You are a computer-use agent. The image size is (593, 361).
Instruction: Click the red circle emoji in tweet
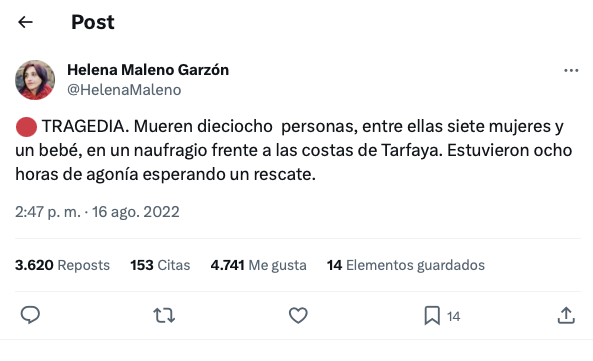click(x=26, y=127)
